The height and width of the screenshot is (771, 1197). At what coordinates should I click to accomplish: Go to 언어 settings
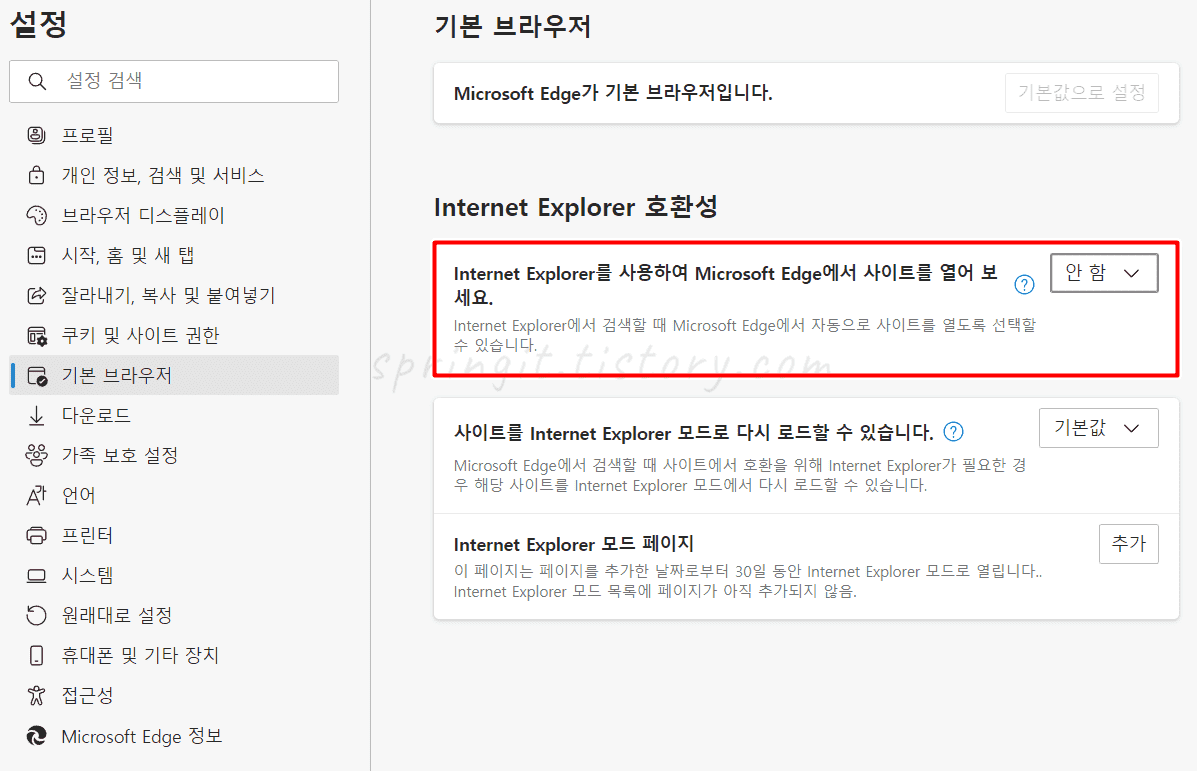[174, 495]
